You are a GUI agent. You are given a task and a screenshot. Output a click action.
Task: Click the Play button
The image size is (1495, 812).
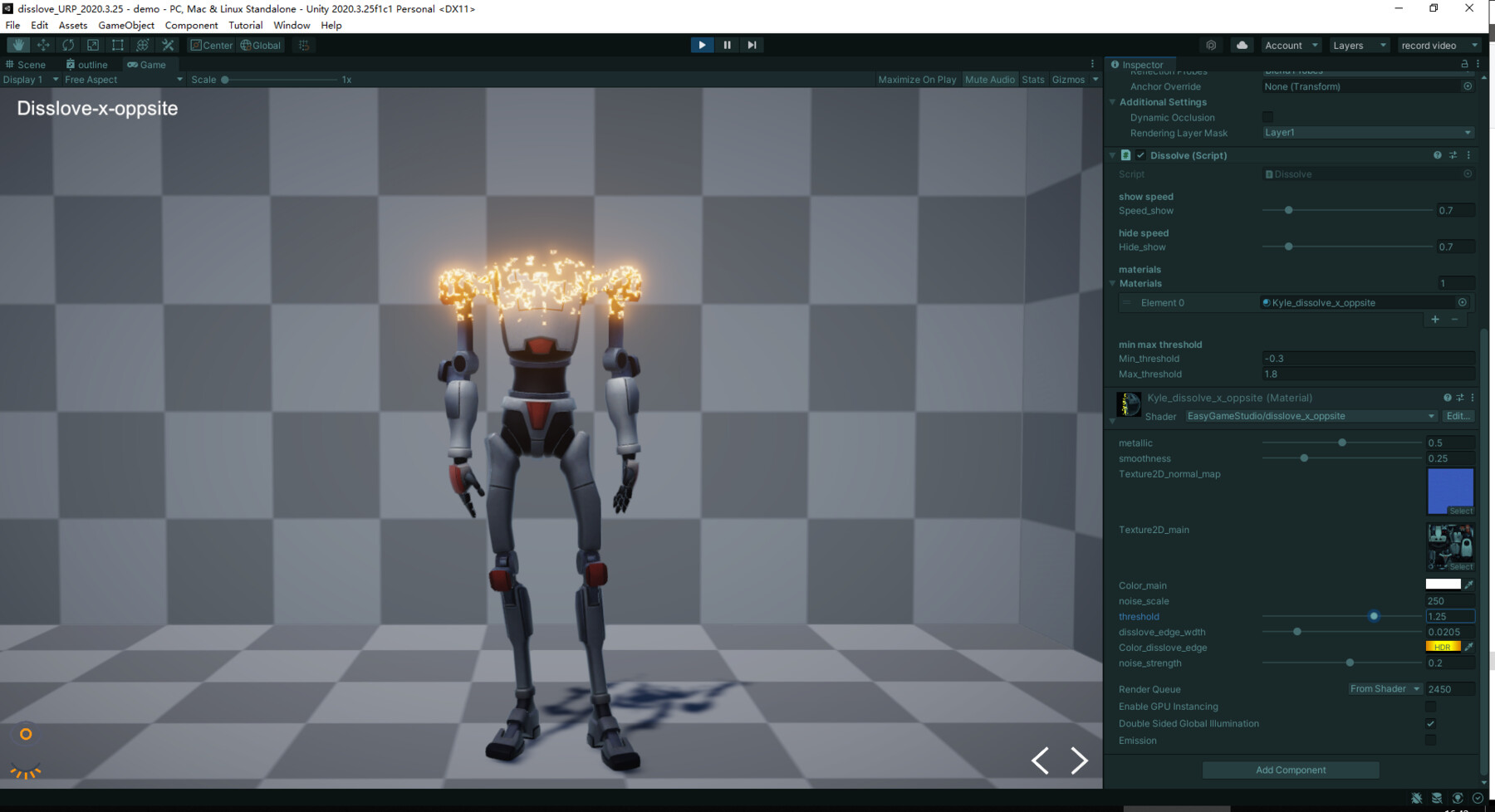click(x=702, y=45)
